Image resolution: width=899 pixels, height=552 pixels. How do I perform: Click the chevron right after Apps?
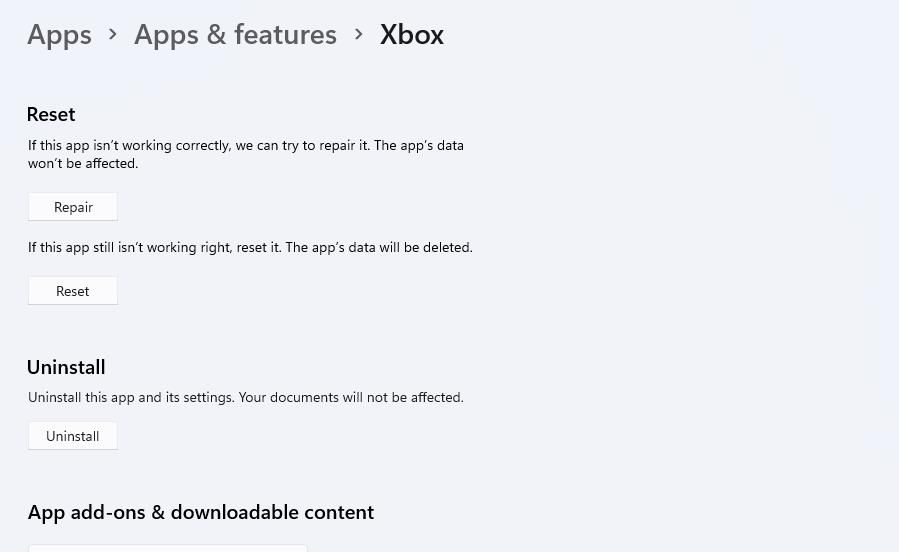113,34
